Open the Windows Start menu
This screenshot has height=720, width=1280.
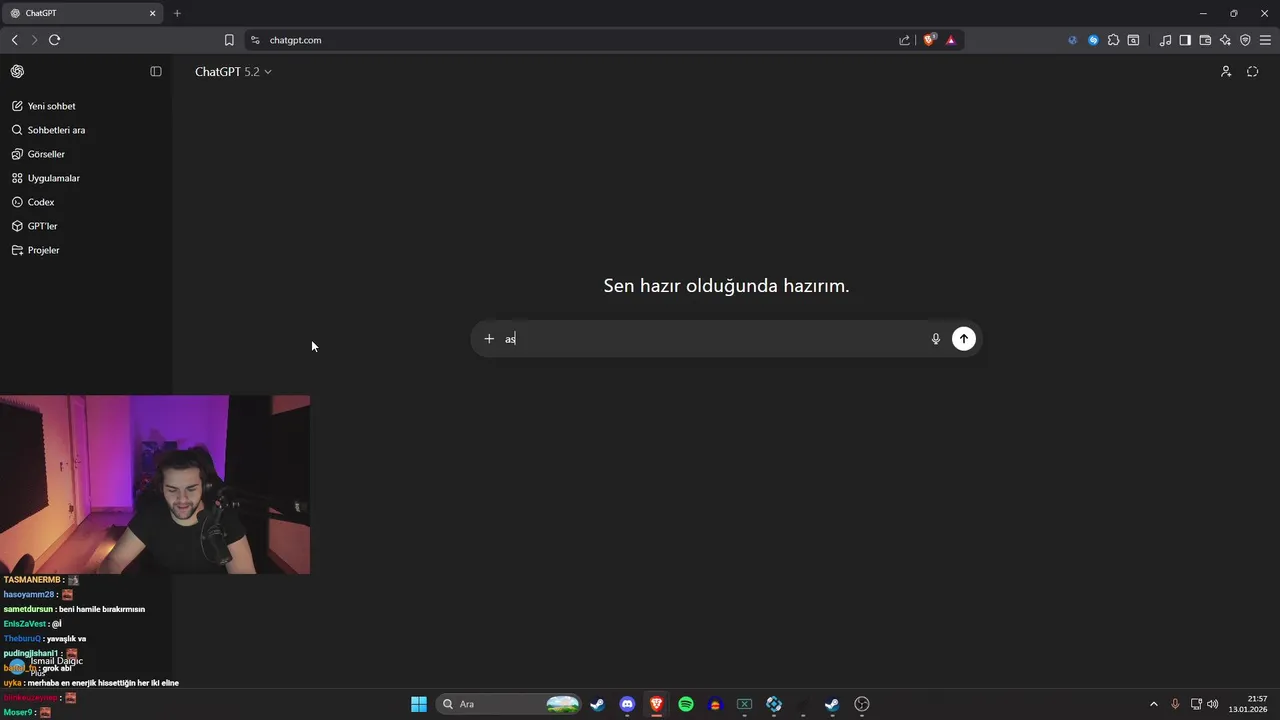(x=419, y=704)
